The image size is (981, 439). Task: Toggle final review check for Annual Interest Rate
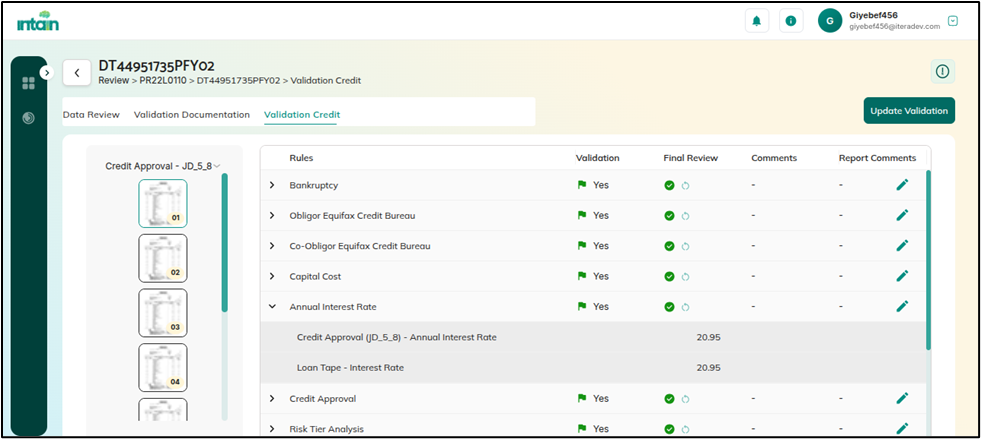point(669,307)
